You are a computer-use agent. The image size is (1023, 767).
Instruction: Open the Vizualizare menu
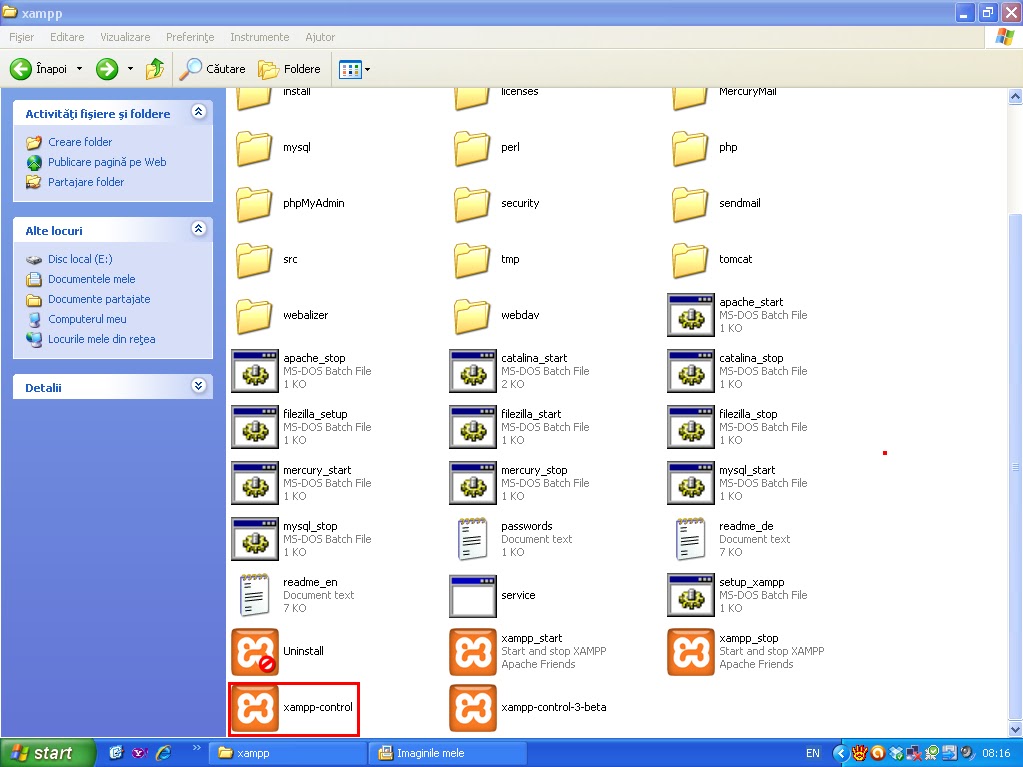coord(125,37)
